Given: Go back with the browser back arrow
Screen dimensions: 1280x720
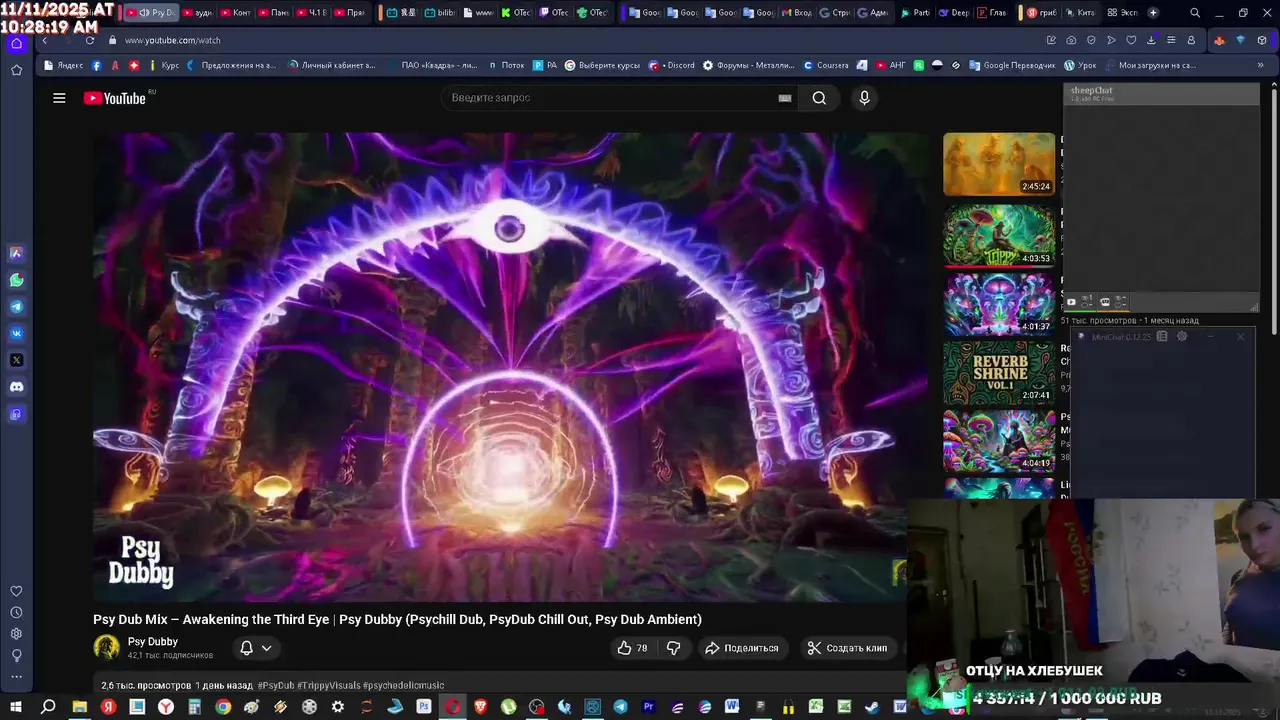Looking at the screenshot, I should coord(44,40).
